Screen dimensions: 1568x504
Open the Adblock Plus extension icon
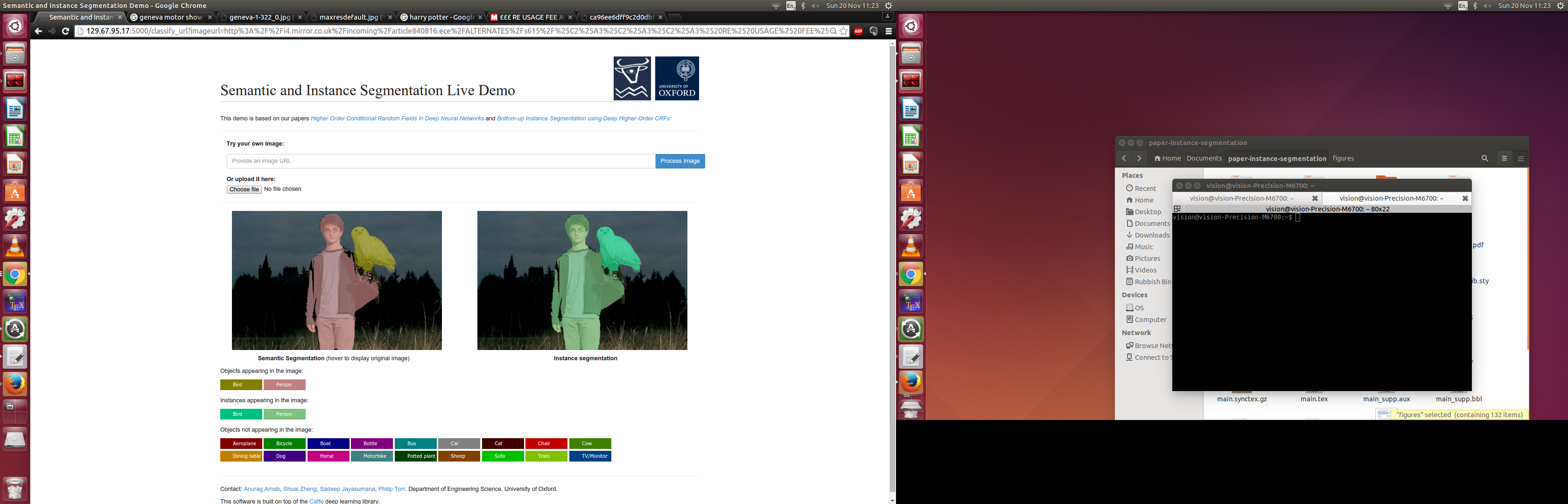coord(858,31)
